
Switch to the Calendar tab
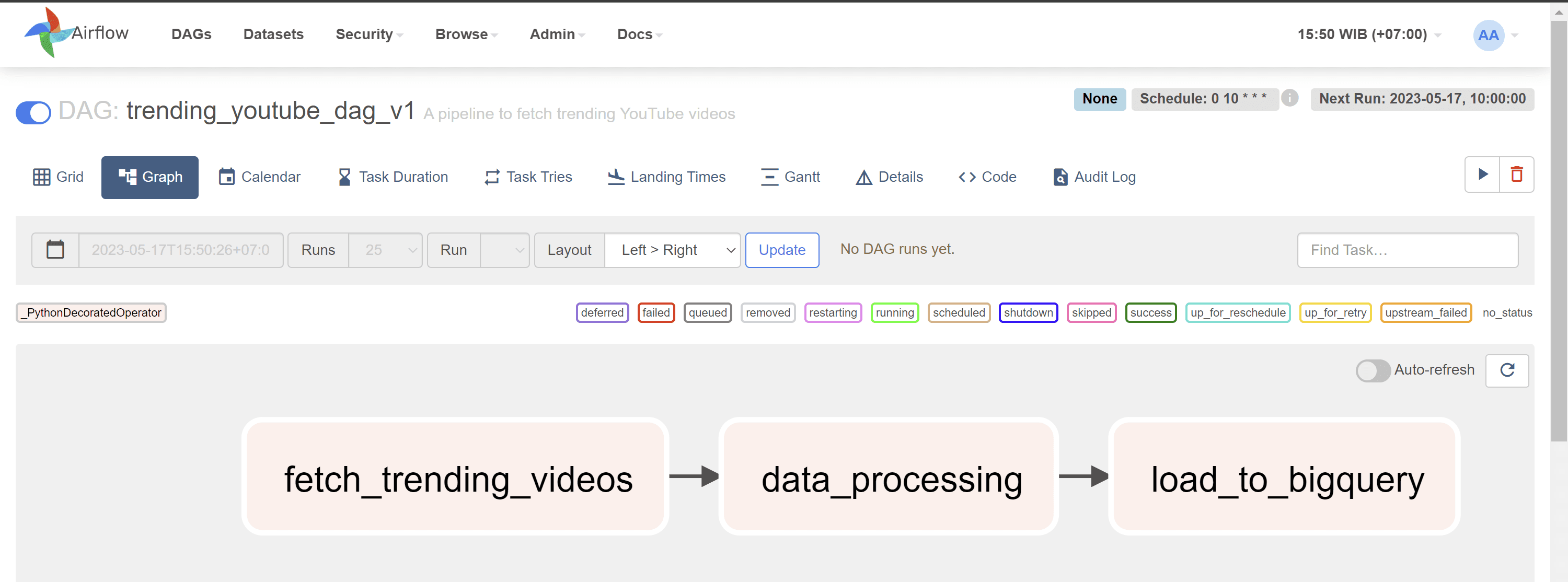pyautogui.click(x=260, y=177)
